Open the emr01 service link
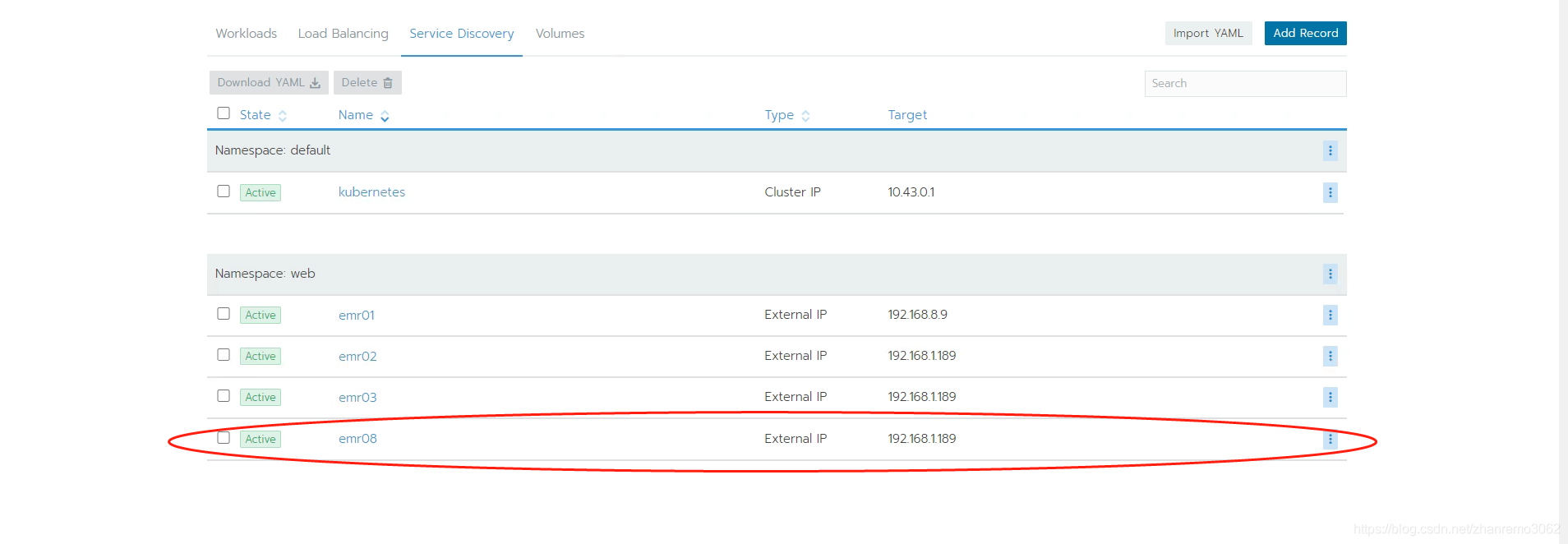The height and width of the screenshot is (544, 1568). point(357,316)
